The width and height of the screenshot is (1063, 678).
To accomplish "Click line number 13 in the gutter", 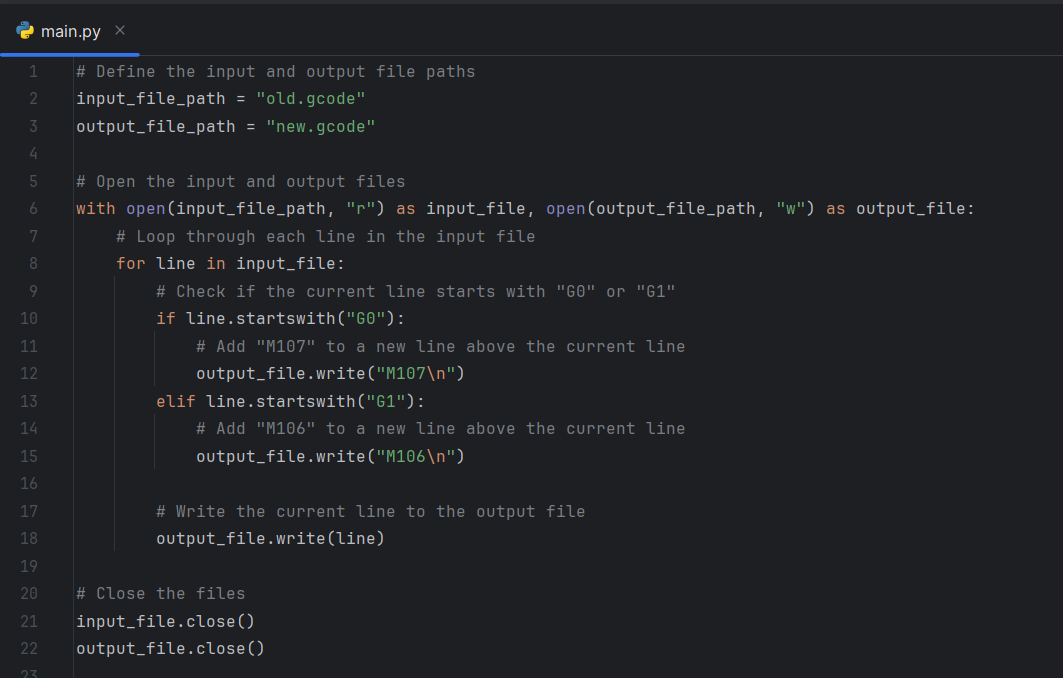I will pyautogui.click(x=29, y=401).
